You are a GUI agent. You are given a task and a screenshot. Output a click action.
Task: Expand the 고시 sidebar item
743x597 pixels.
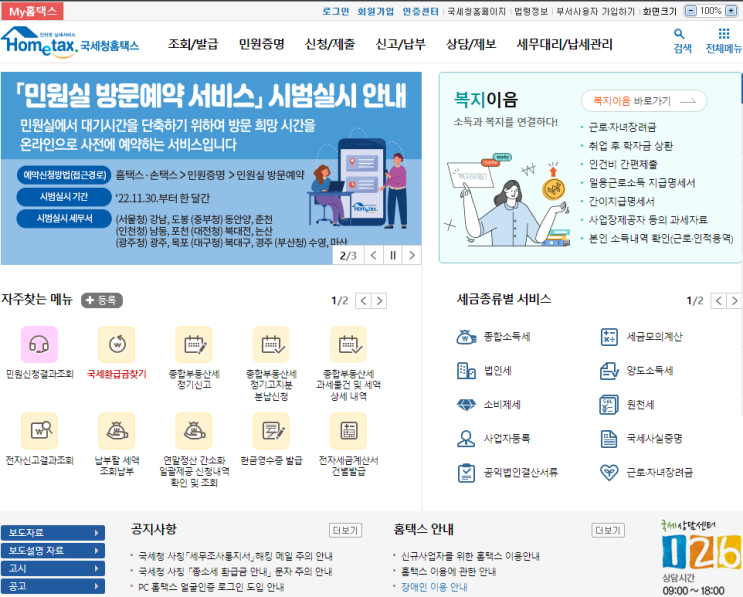[x=53, y=568]
